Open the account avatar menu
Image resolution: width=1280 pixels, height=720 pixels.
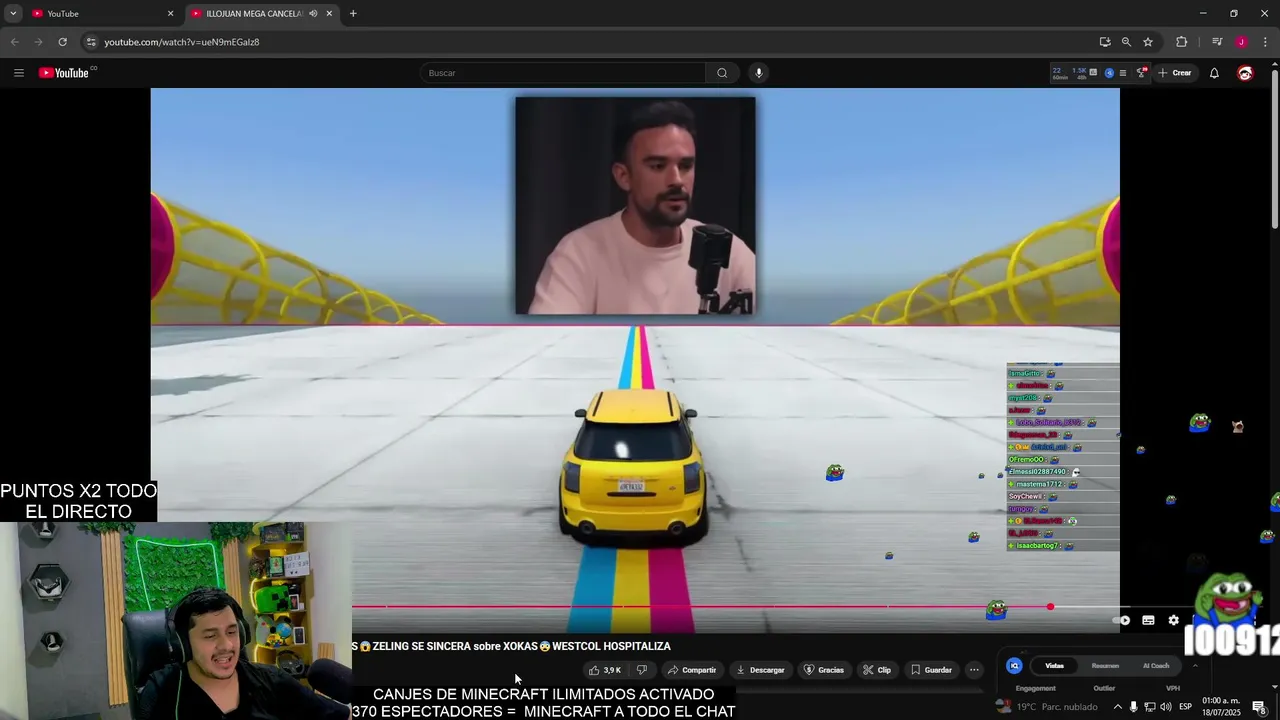coord(1245,73)
